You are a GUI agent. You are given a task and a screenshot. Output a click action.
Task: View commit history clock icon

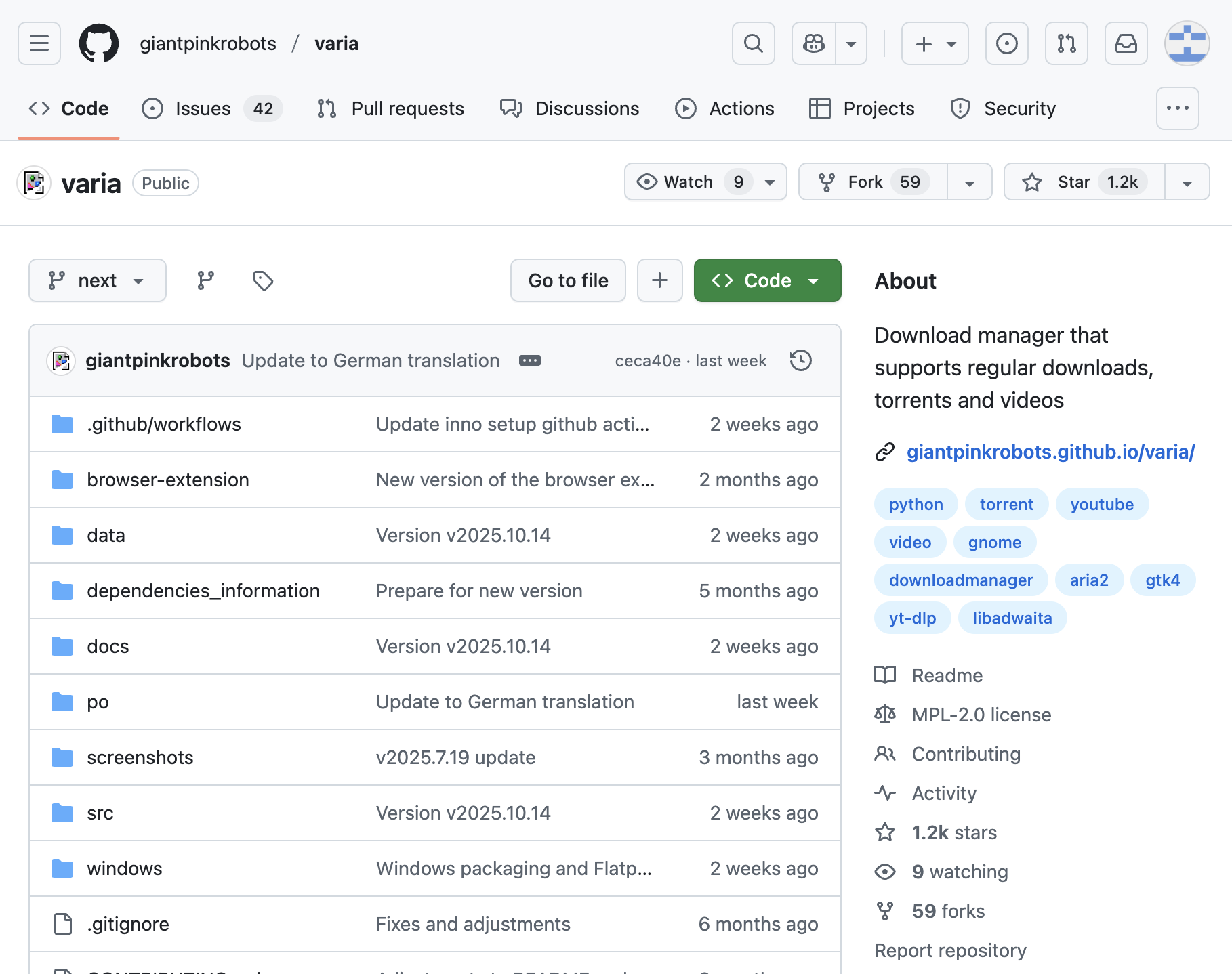point(800,360)
